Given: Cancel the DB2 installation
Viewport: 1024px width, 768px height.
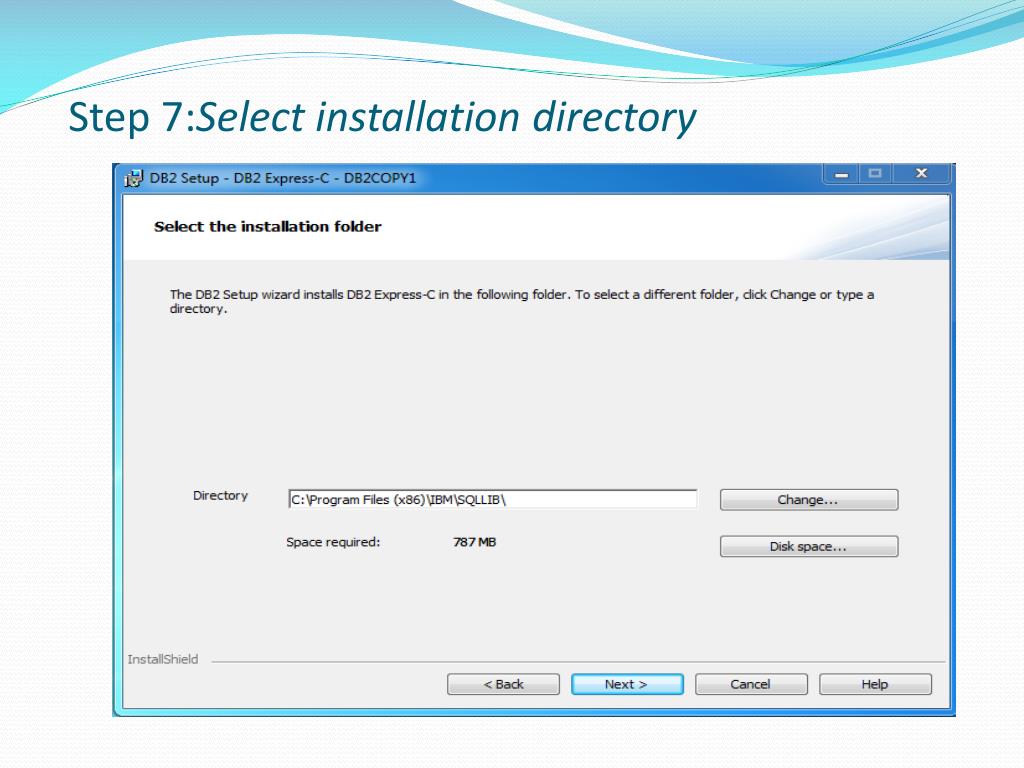Looking at the screenshot, I should (x=751, y=684).
